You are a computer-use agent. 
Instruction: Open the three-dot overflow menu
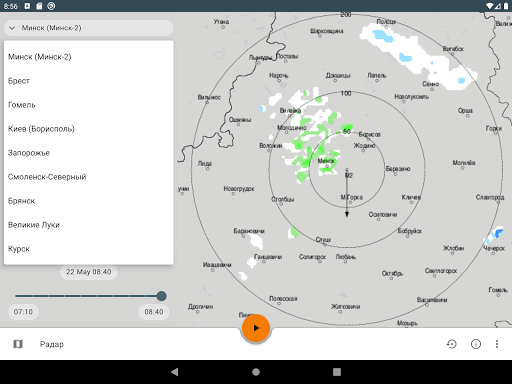tap(497, 344)
